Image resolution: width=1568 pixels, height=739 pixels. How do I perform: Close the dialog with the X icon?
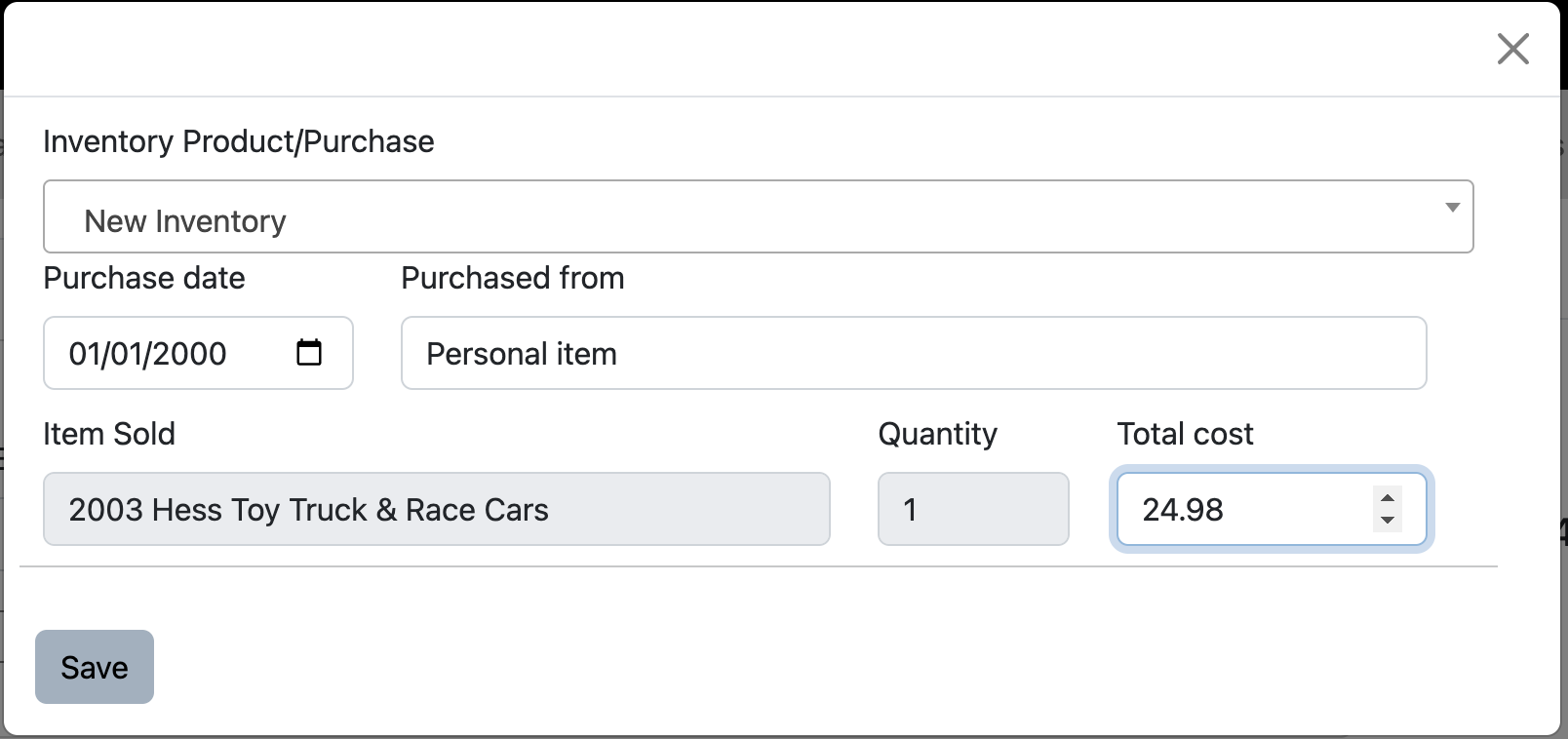coord(1512,49)
